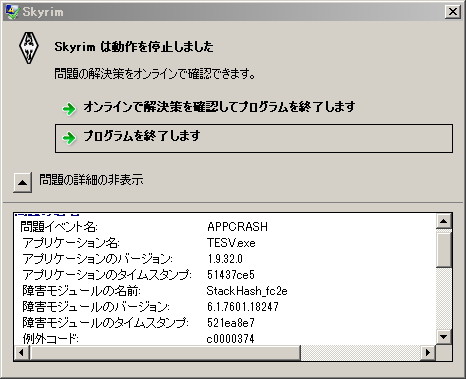Image resolution: width=466 pixels, height=379 pixels.
Task: Click green arrow beside オンラインで解決策を確認
Action: tap(69, 108)
